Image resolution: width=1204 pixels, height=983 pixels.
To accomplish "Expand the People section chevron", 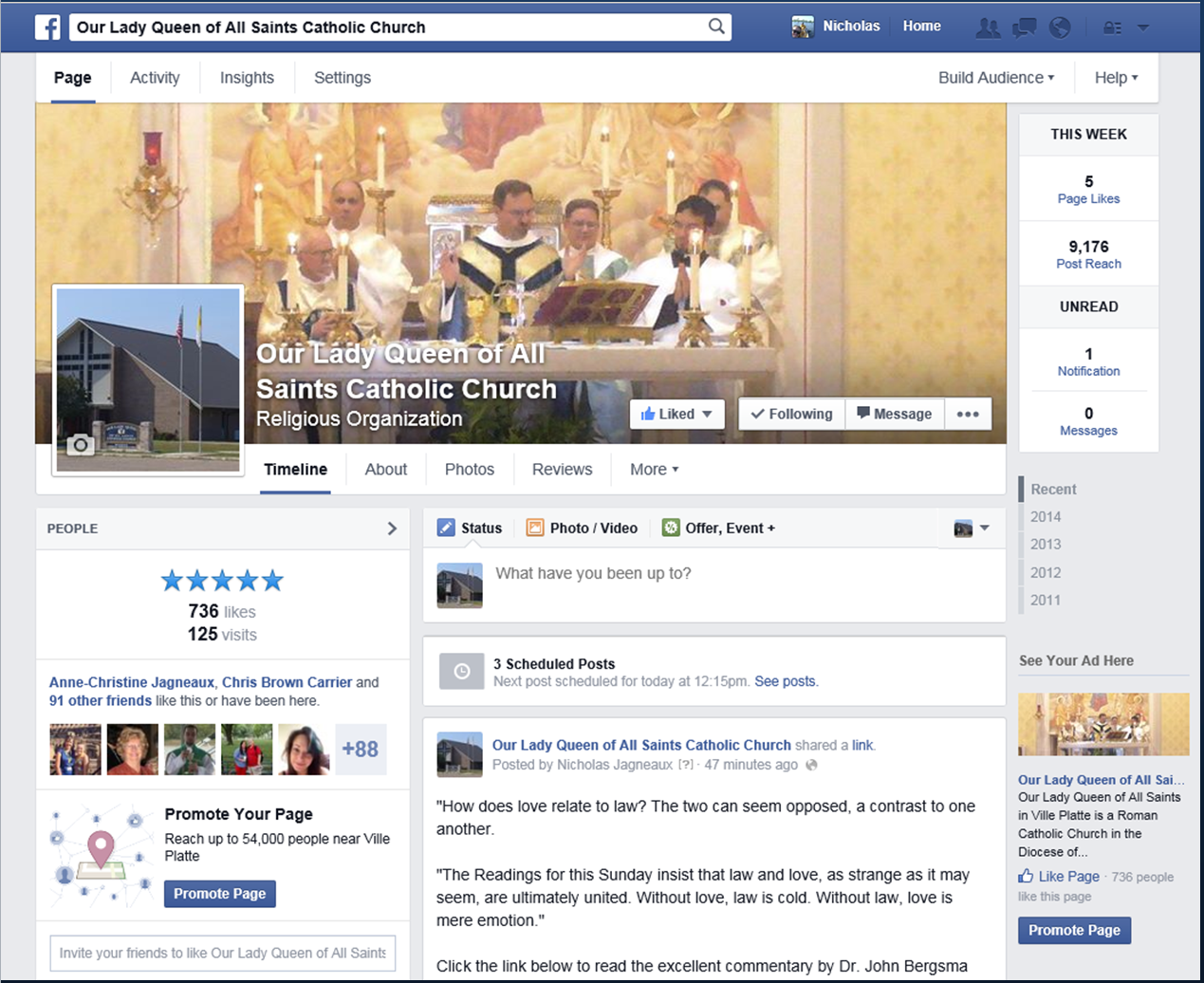I will point(392,529).
